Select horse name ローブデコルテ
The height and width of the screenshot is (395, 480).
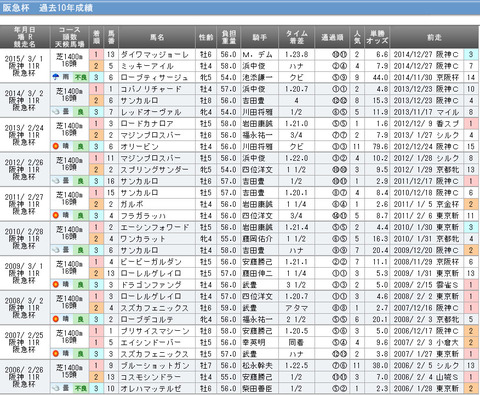147,320
